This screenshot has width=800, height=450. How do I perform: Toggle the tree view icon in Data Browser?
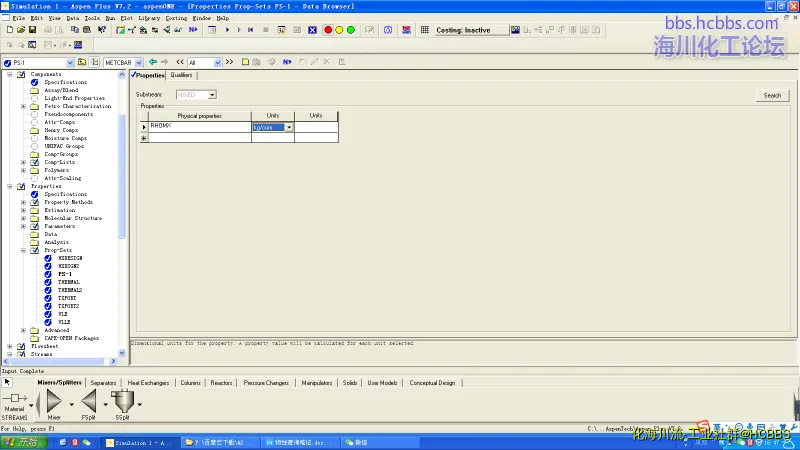click(95, 62)
